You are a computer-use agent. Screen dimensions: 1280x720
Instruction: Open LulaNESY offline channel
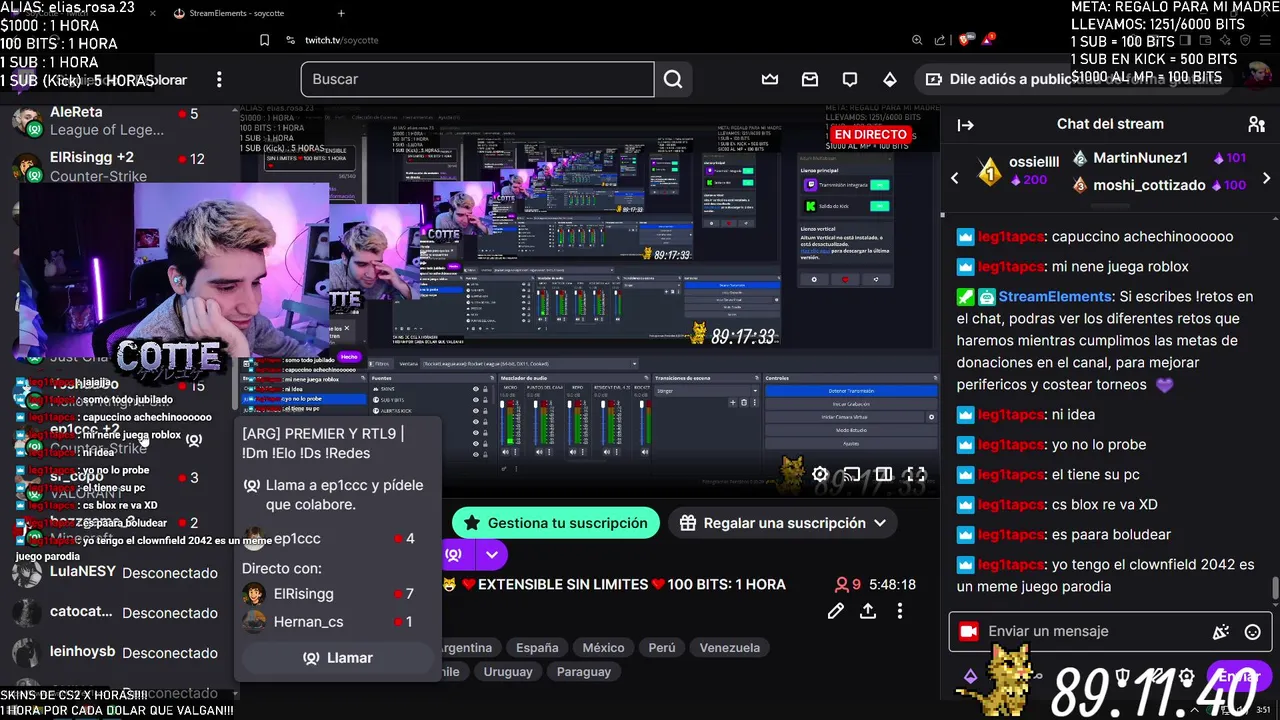coord(118,573)
